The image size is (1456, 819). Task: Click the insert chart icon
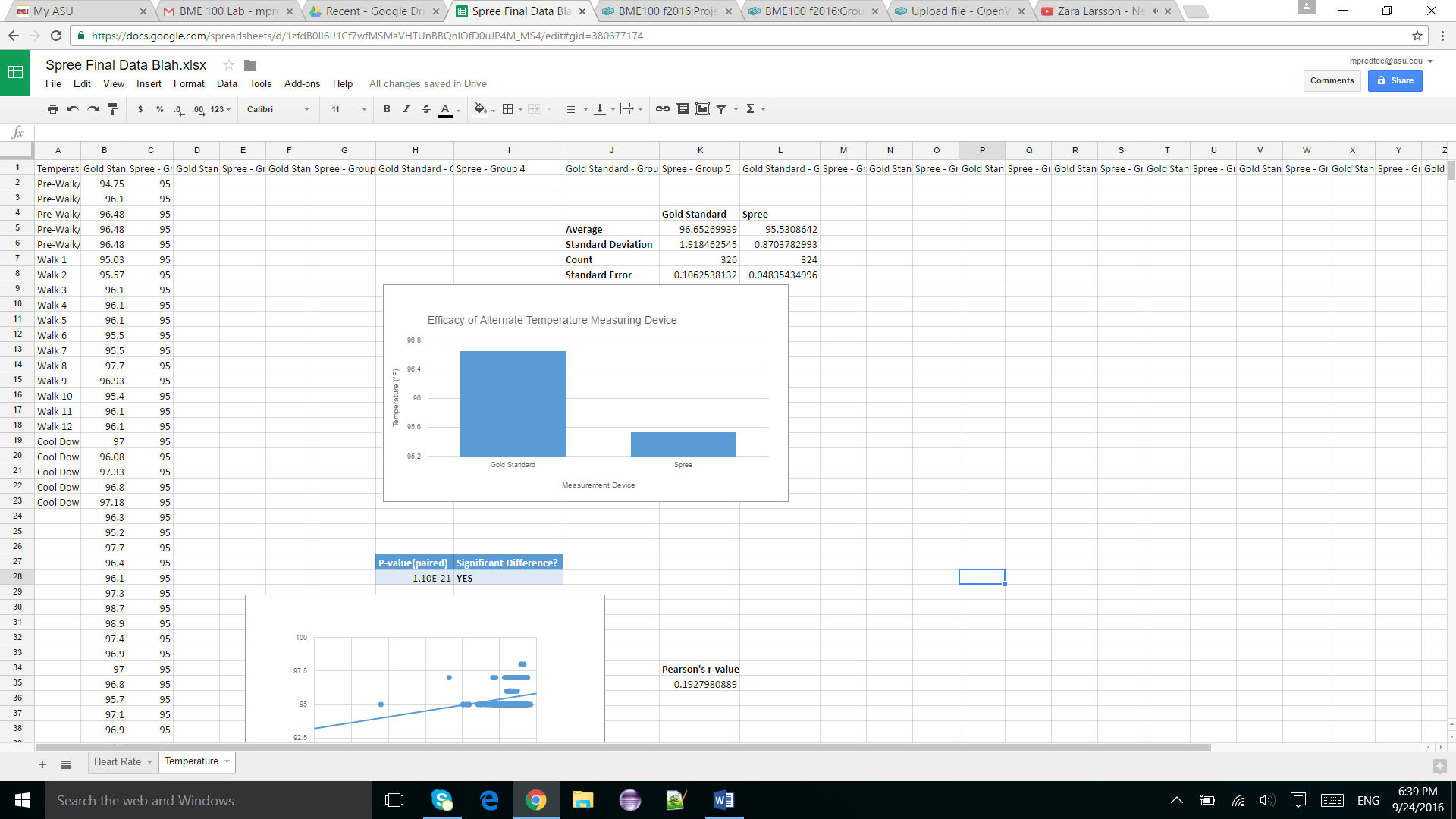tap(702, 109)
